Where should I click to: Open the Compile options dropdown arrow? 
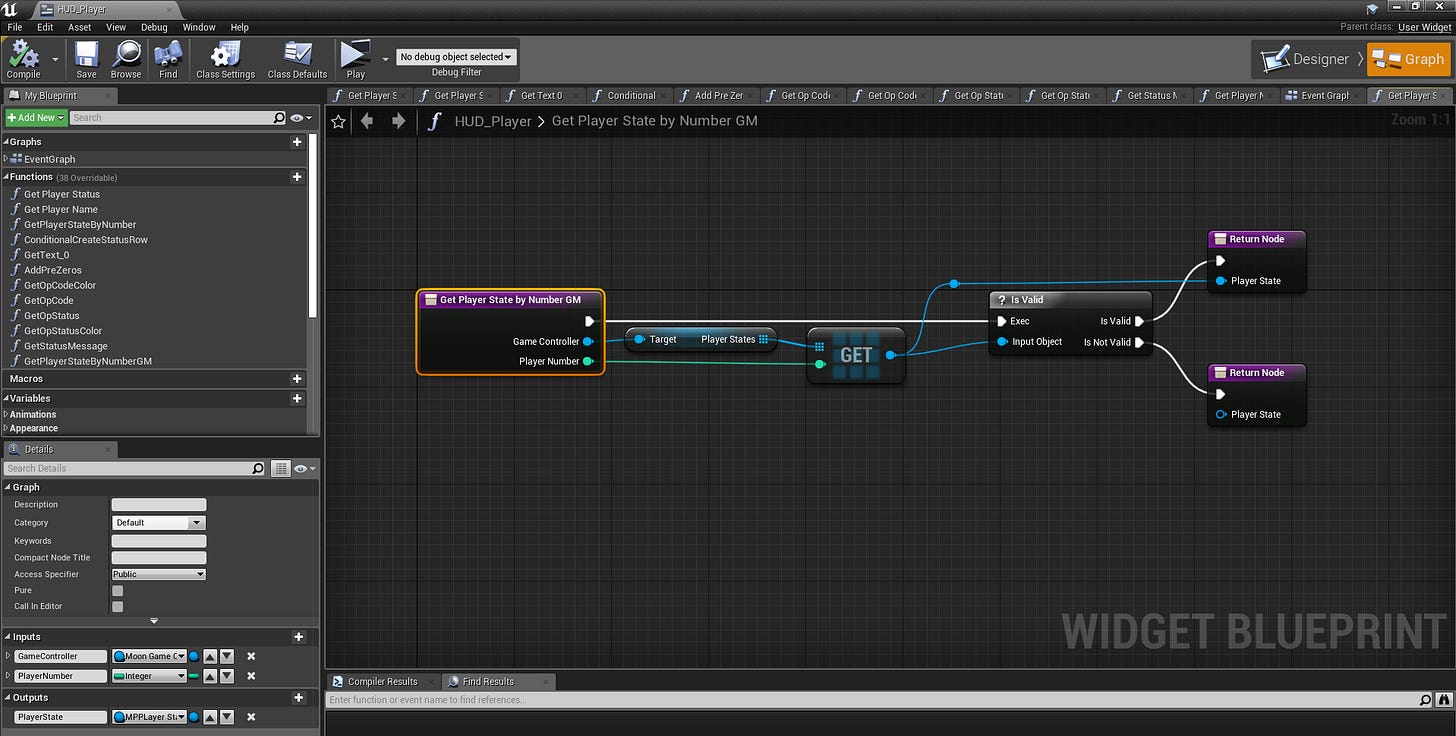[55, 59]
